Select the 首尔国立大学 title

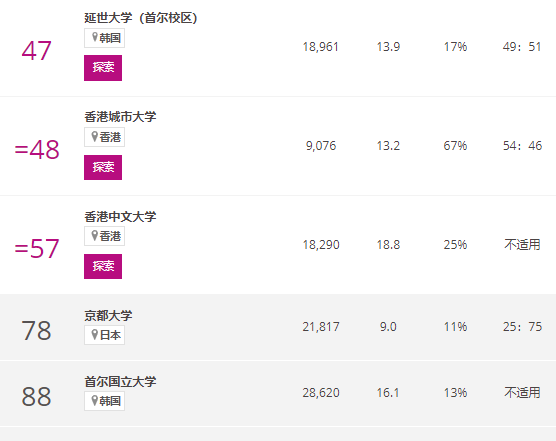120,381
